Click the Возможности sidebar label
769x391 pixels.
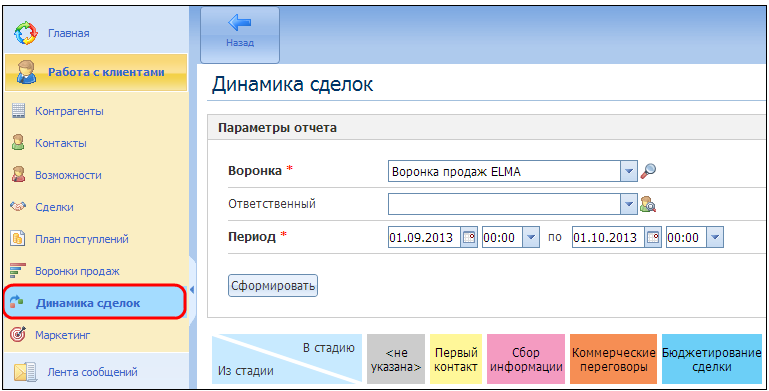[x=68, y=175]
